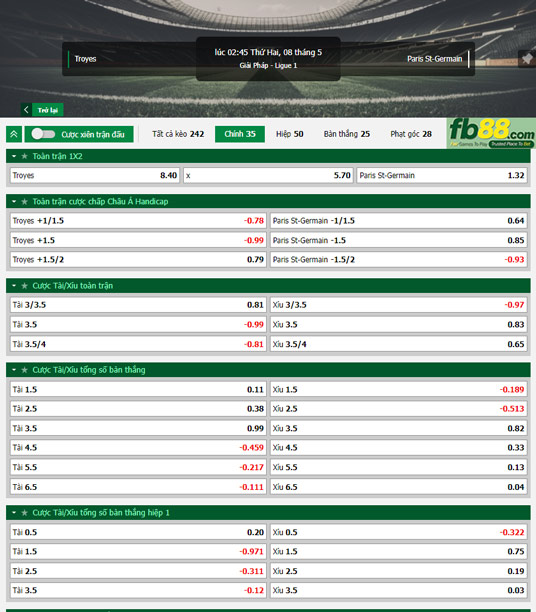
Task: Collapse the Cược Tài/Xỉu toàn trận arrow
Action: tap(14, 286)
